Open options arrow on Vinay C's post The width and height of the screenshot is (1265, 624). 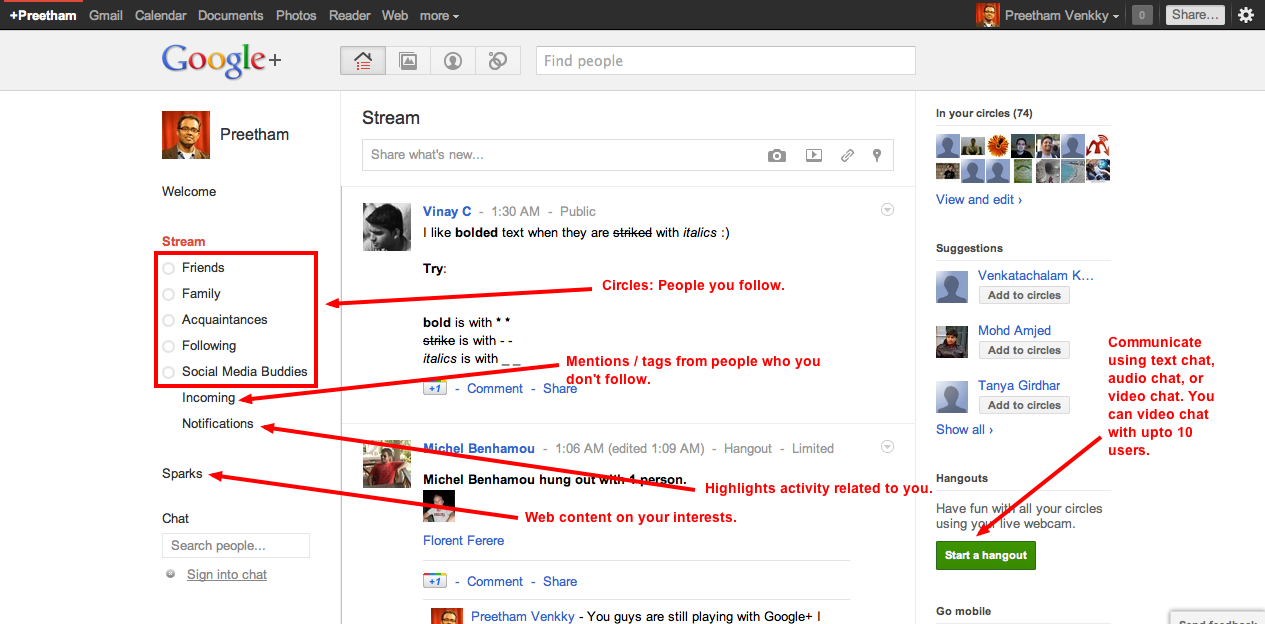click(886, 210)
